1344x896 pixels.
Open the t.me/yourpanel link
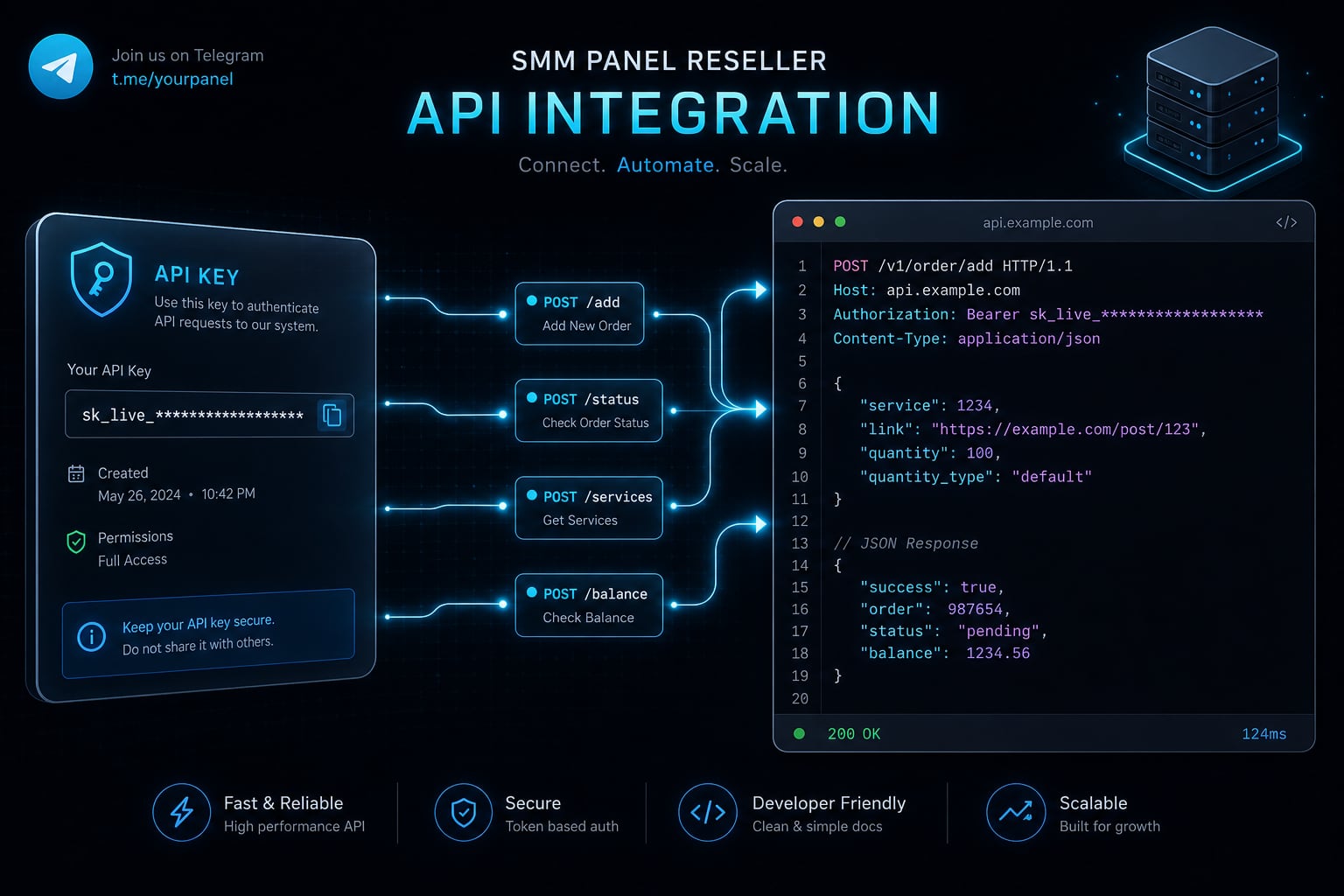[172, 79]
